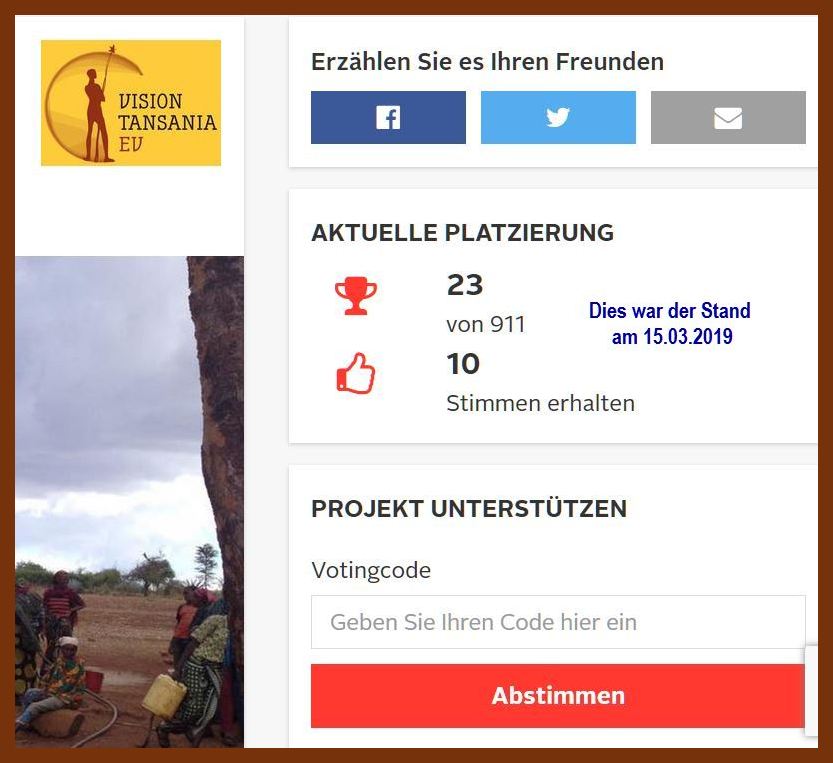Click the Aktuelle Platzierung heading
Screen dimensions: 833x763
coord(463,233)
